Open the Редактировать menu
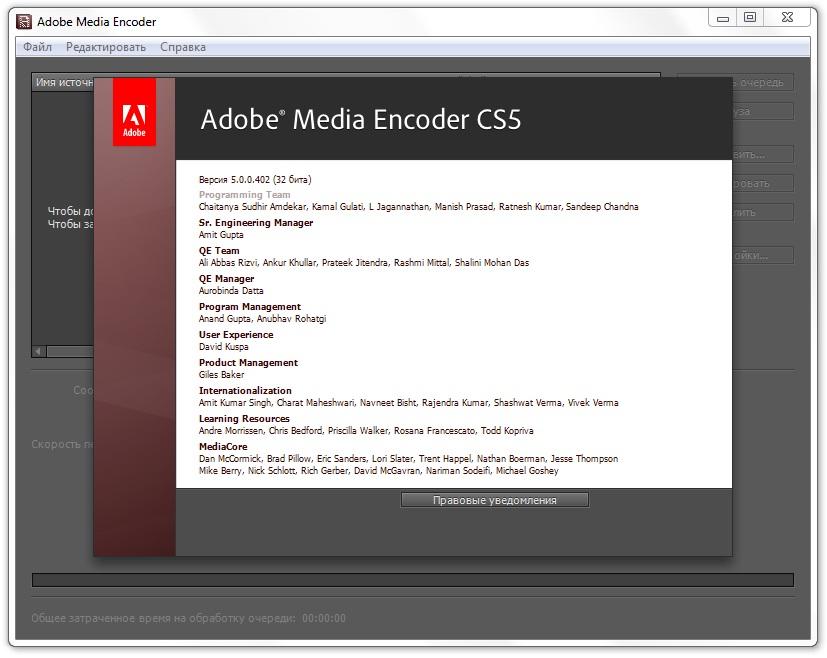The image size is (827, 658). pyautogui.click(x=106, y=47)
